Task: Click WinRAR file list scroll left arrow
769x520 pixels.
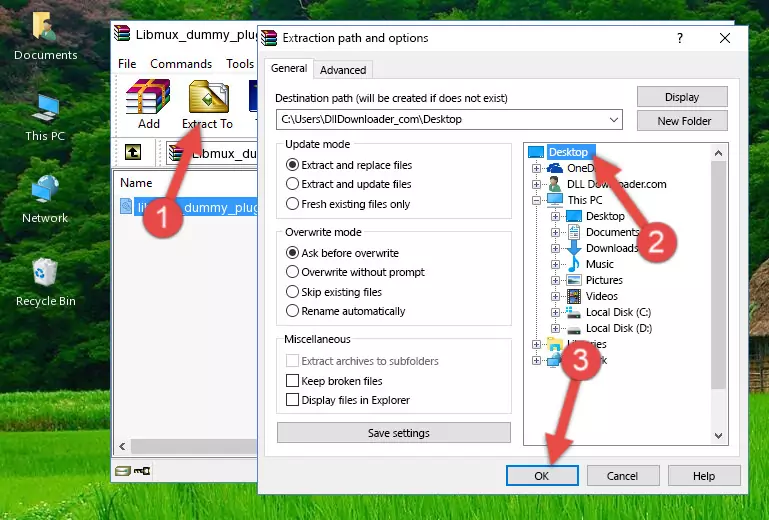Action: (122, 446)
